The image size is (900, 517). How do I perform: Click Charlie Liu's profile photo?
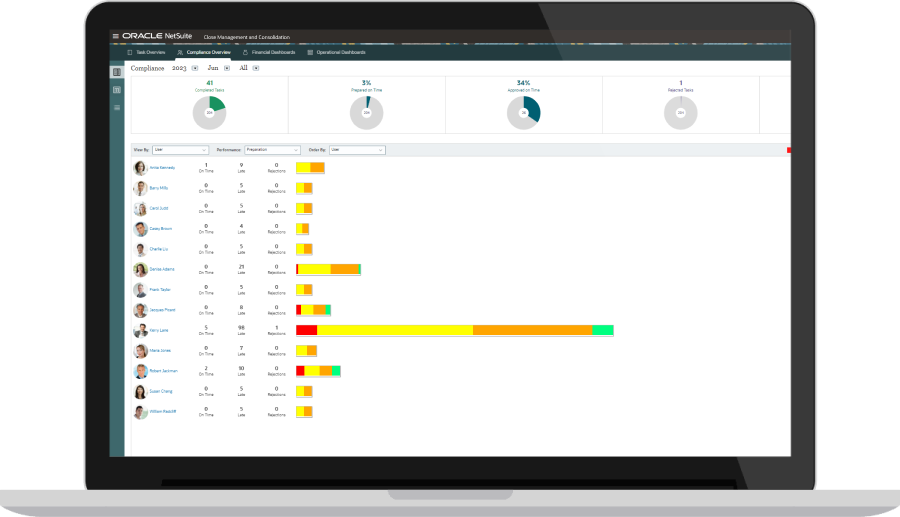point(140,250)
